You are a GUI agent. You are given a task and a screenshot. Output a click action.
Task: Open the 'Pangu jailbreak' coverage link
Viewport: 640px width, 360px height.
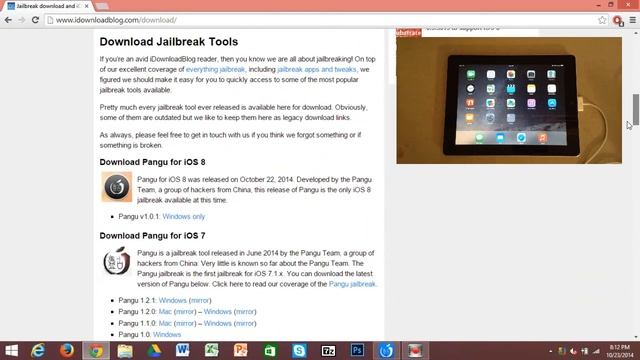tap(352, 284)
